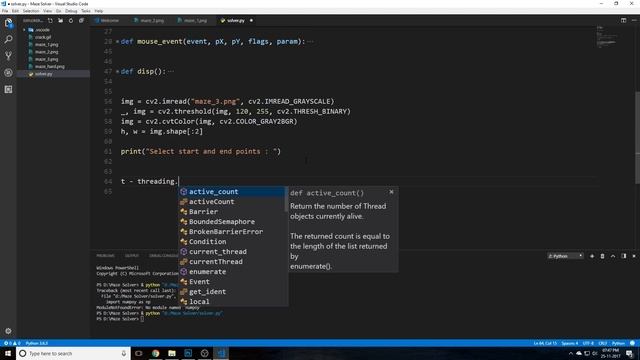Open crack.gif in the explorer
Image resolution: width=640 pixels, height=360 pixels.
point(43,37)
